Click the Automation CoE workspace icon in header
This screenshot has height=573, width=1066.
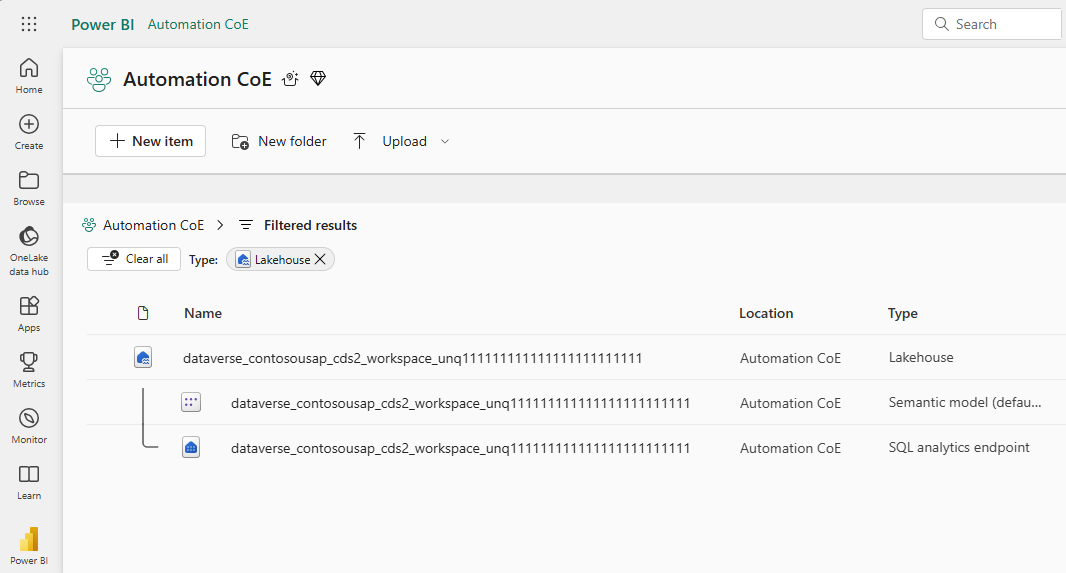pyautogui.click(x=99, y=80)
